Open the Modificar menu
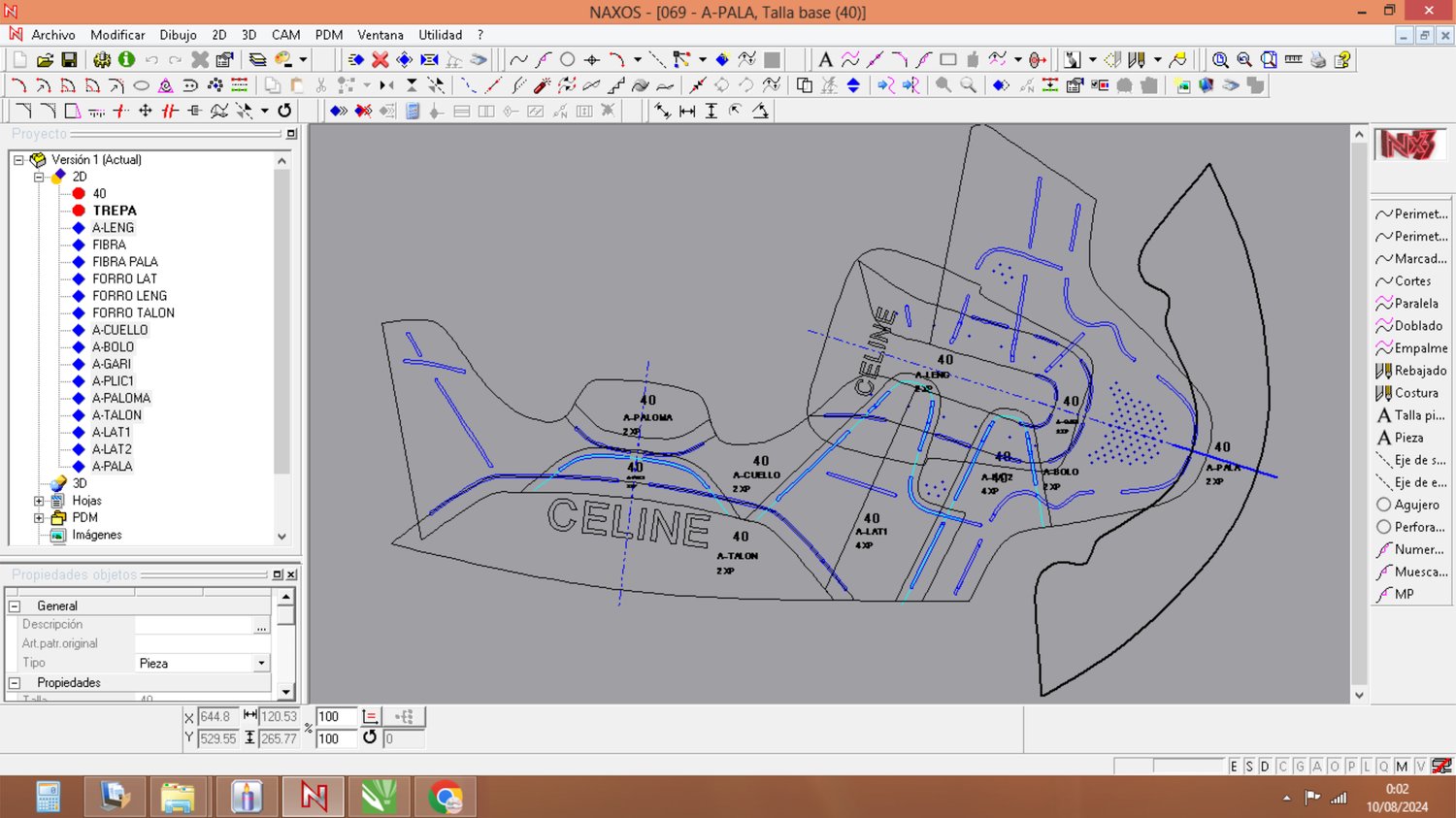Image resolution: width=1456 pixels, height=818 pixels. coord(117,35)
